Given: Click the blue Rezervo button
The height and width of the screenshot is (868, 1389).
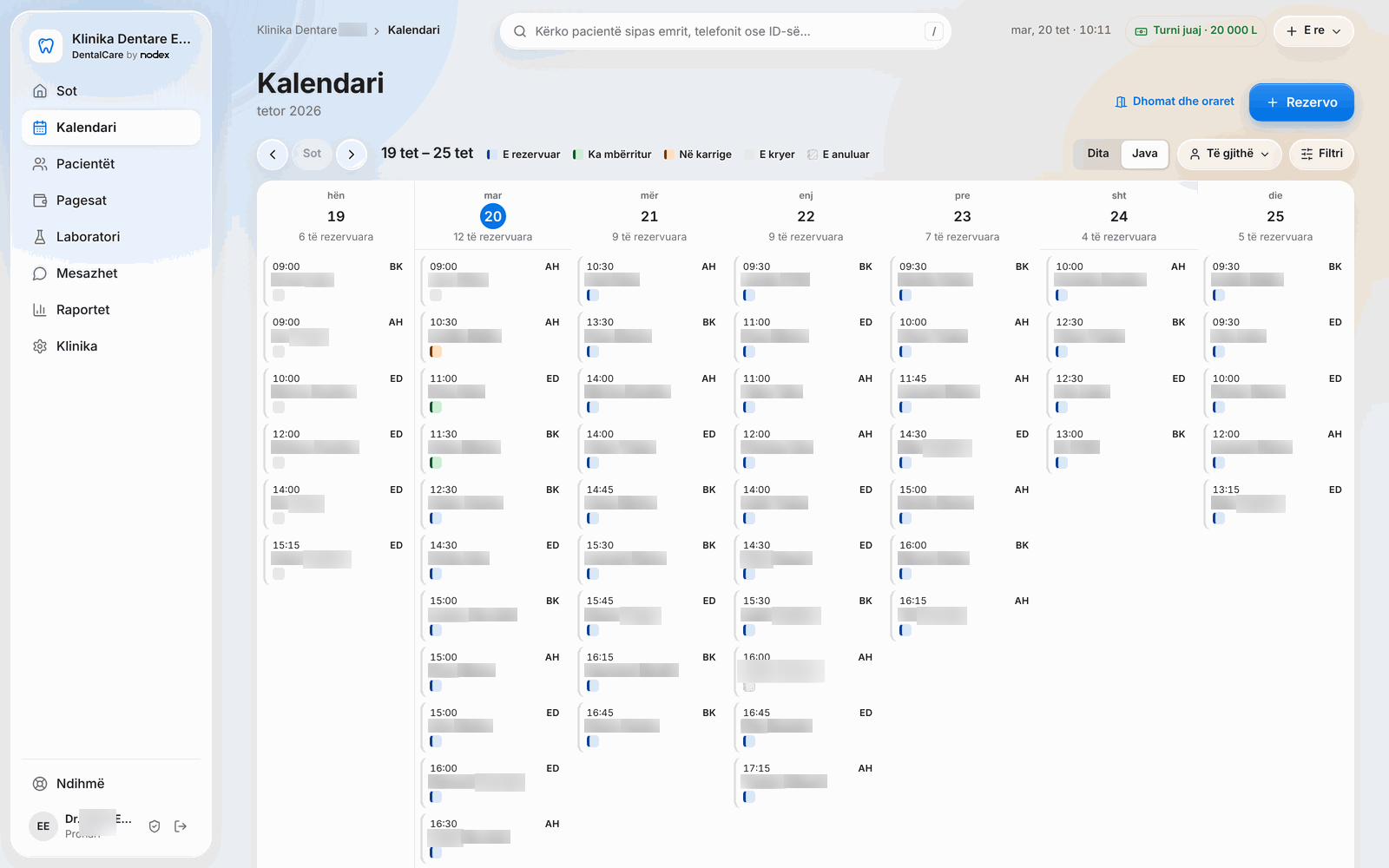Looking at the screenshot, I should pos(1301,102).
